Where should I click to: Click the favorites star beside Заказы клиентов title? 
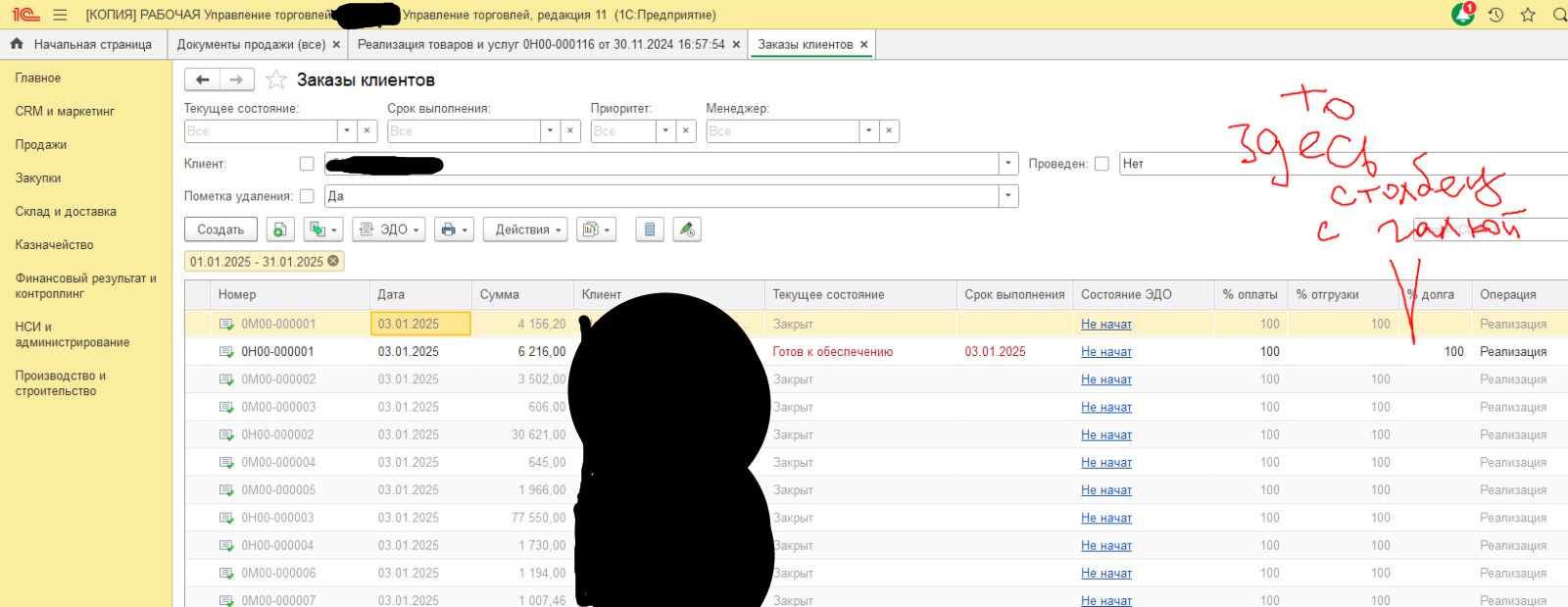276,80
